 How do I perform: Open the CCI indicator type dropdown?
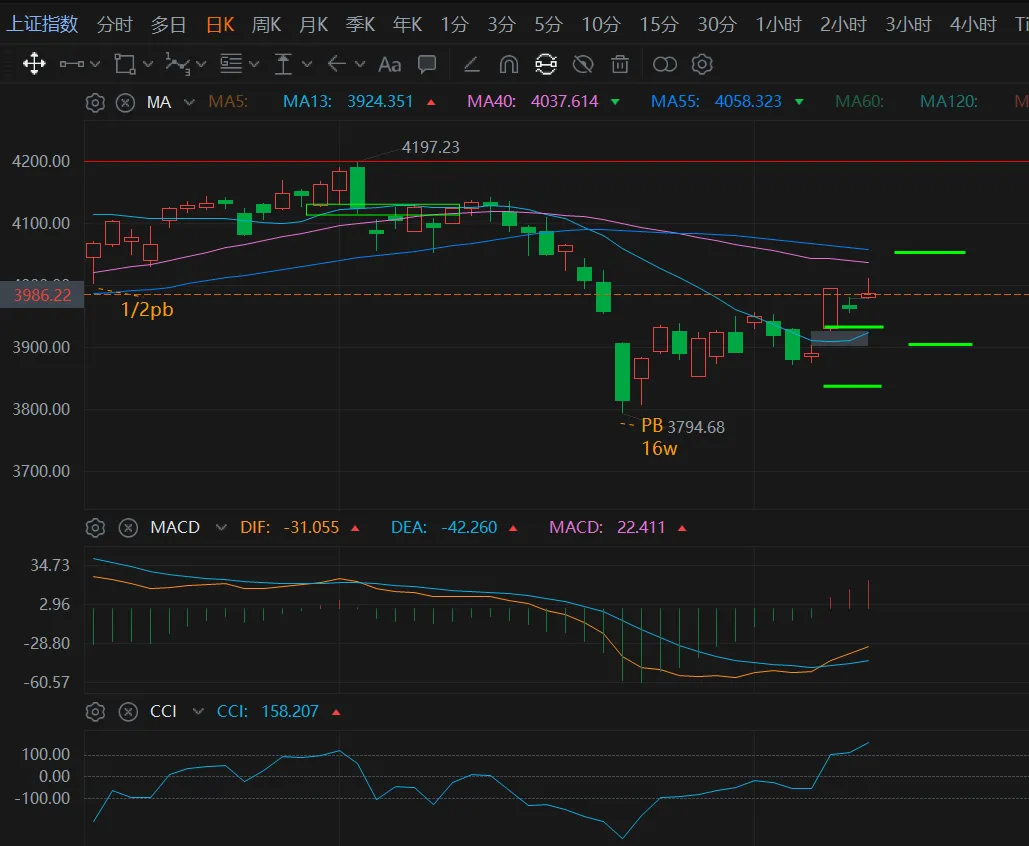(x=198, y=712)
